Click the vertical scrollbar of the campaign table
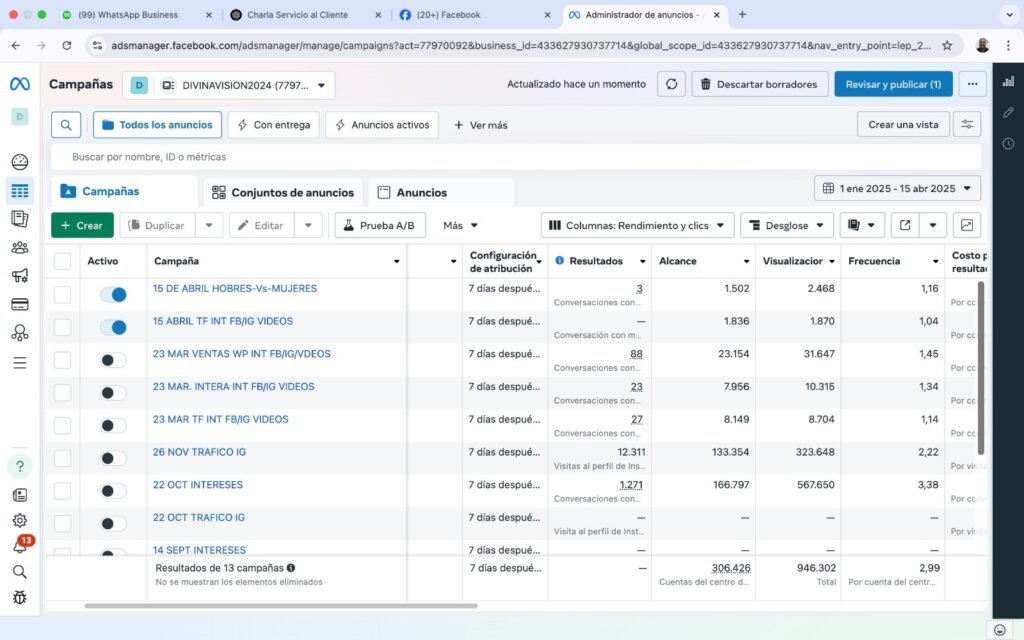1024x640 pixels. (980, 368)
